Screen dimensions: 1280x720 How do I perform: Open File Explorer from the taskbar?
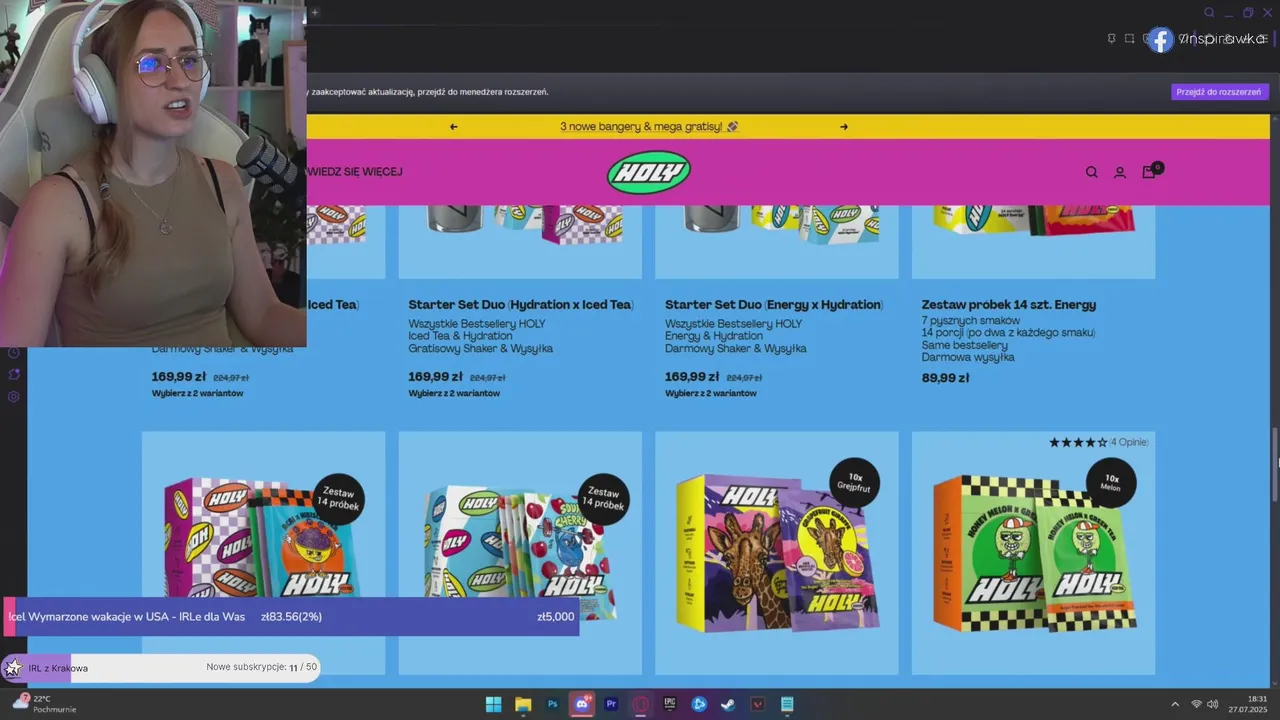[523, 704]
